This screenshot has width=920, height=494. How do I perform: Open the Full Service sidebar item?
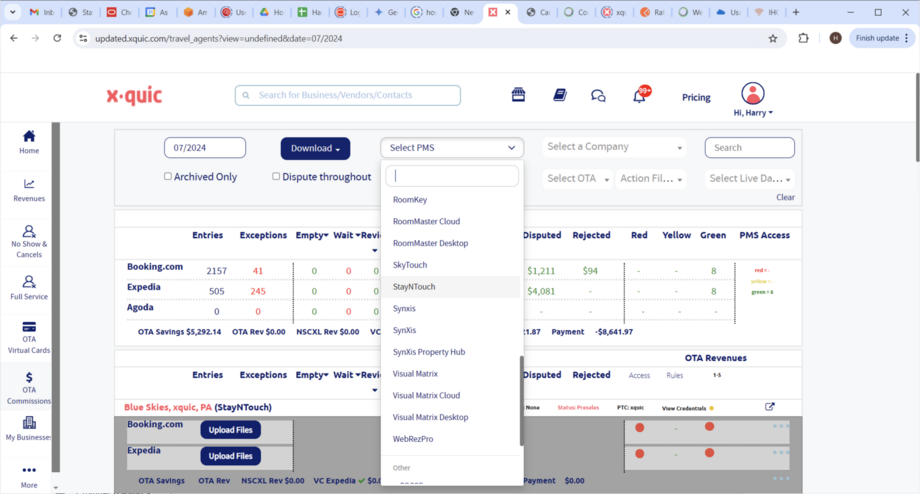pyautogui.click(x=29, y=288)
